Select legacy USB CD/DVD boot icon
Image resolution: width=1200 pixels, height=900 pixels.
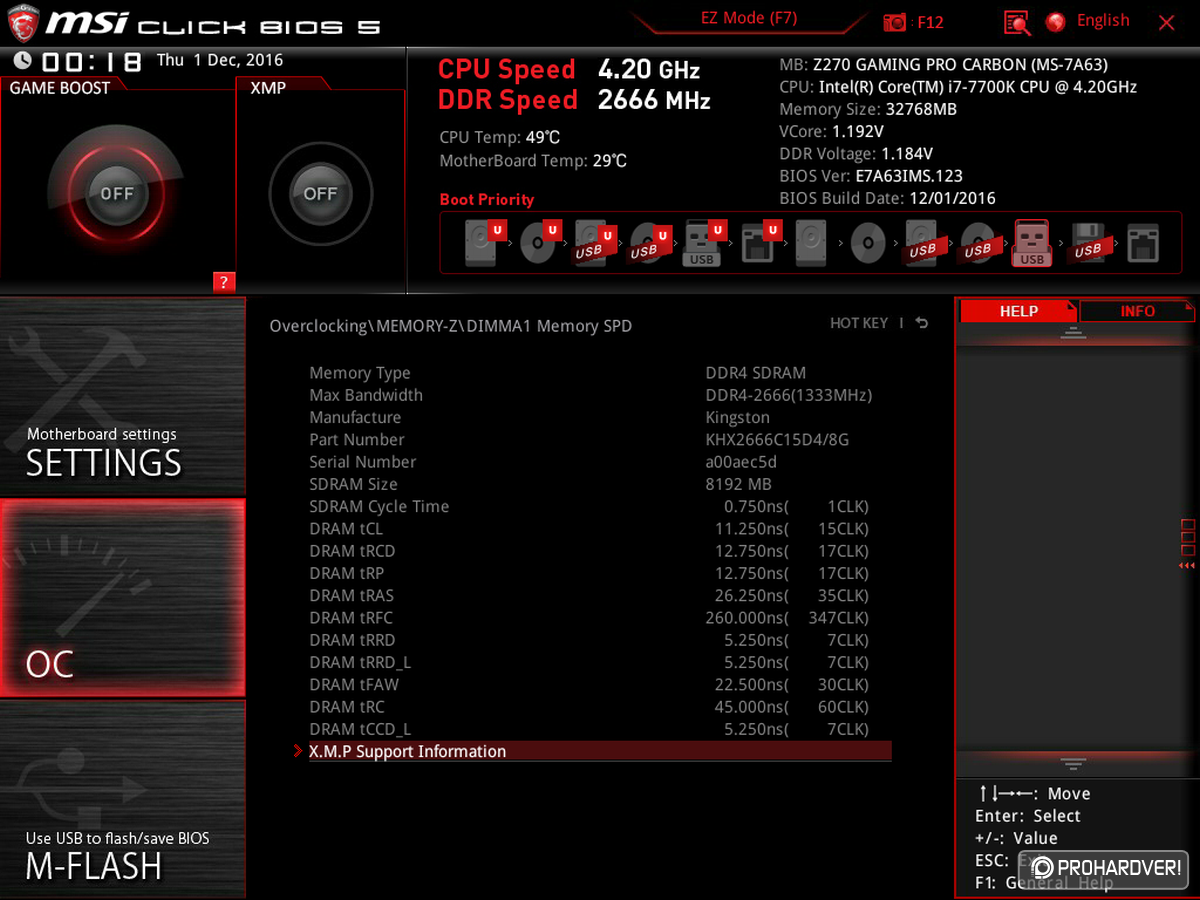coord(978,244)
